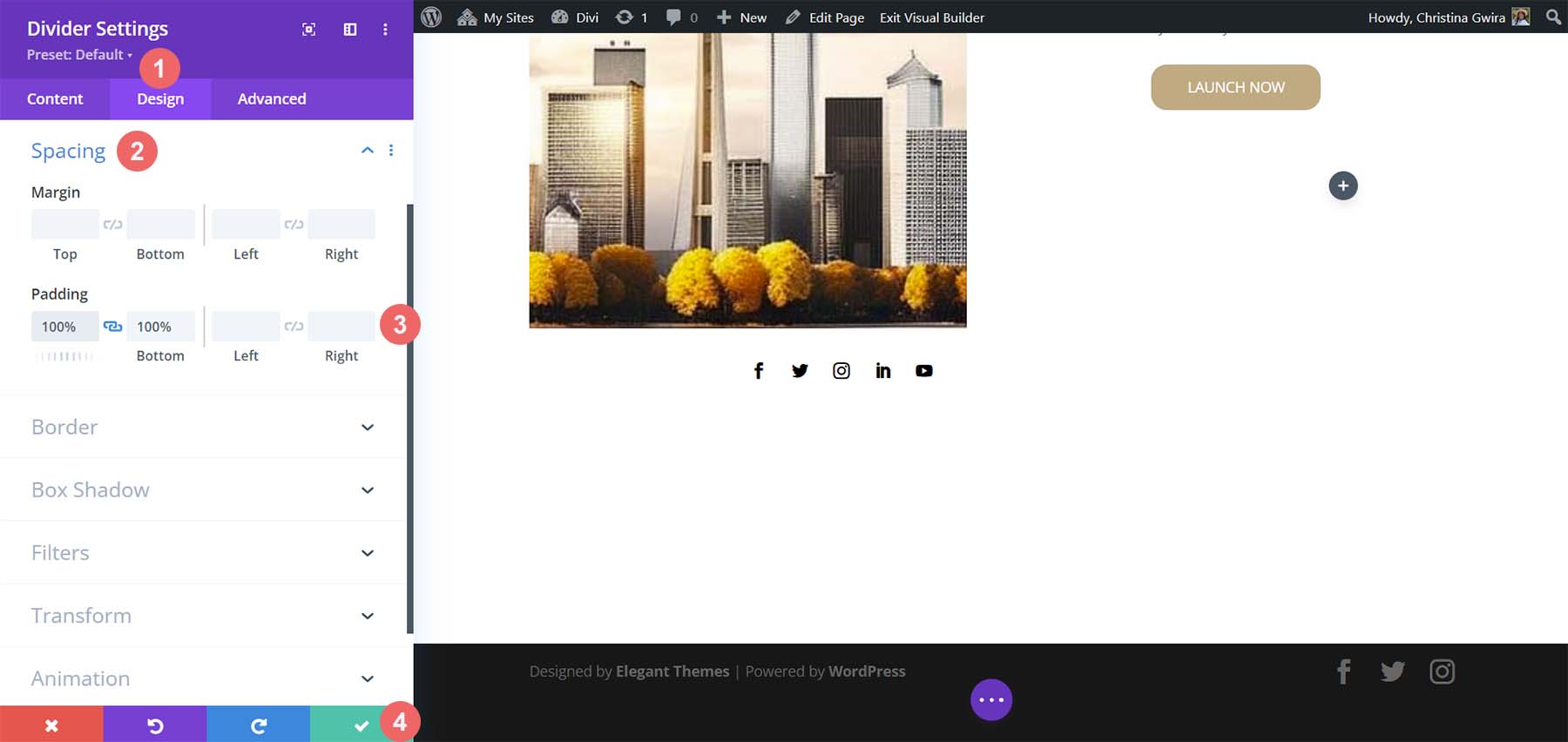Image resolution: width=1568 pixels, height=742 pixels.
Task: Collapse the Spacing section chevron
Action: tap(368, 151)
